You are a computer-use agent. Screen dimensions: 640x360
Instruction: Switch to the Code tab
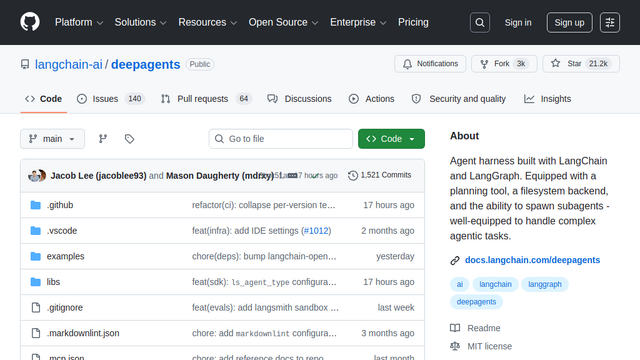click(x=44, y=99)
